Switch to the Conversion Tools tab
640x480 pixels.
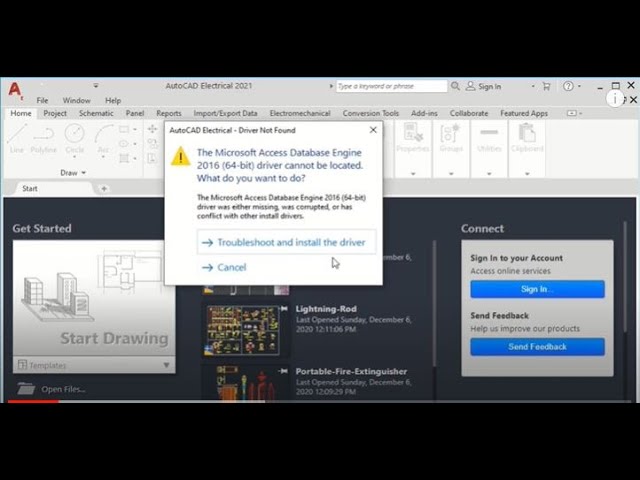[x=371, y=113]
